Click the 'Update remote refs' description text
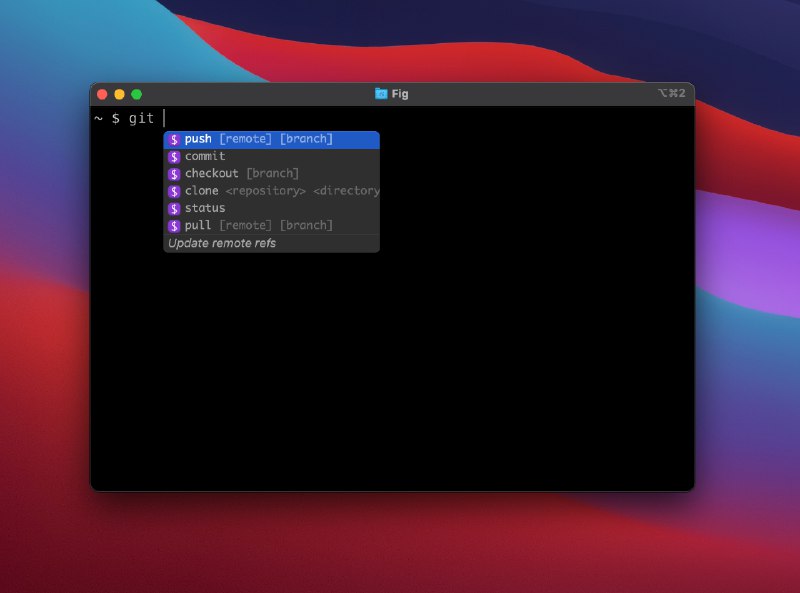This screenshot has width=800, height=593. point(222,243)
